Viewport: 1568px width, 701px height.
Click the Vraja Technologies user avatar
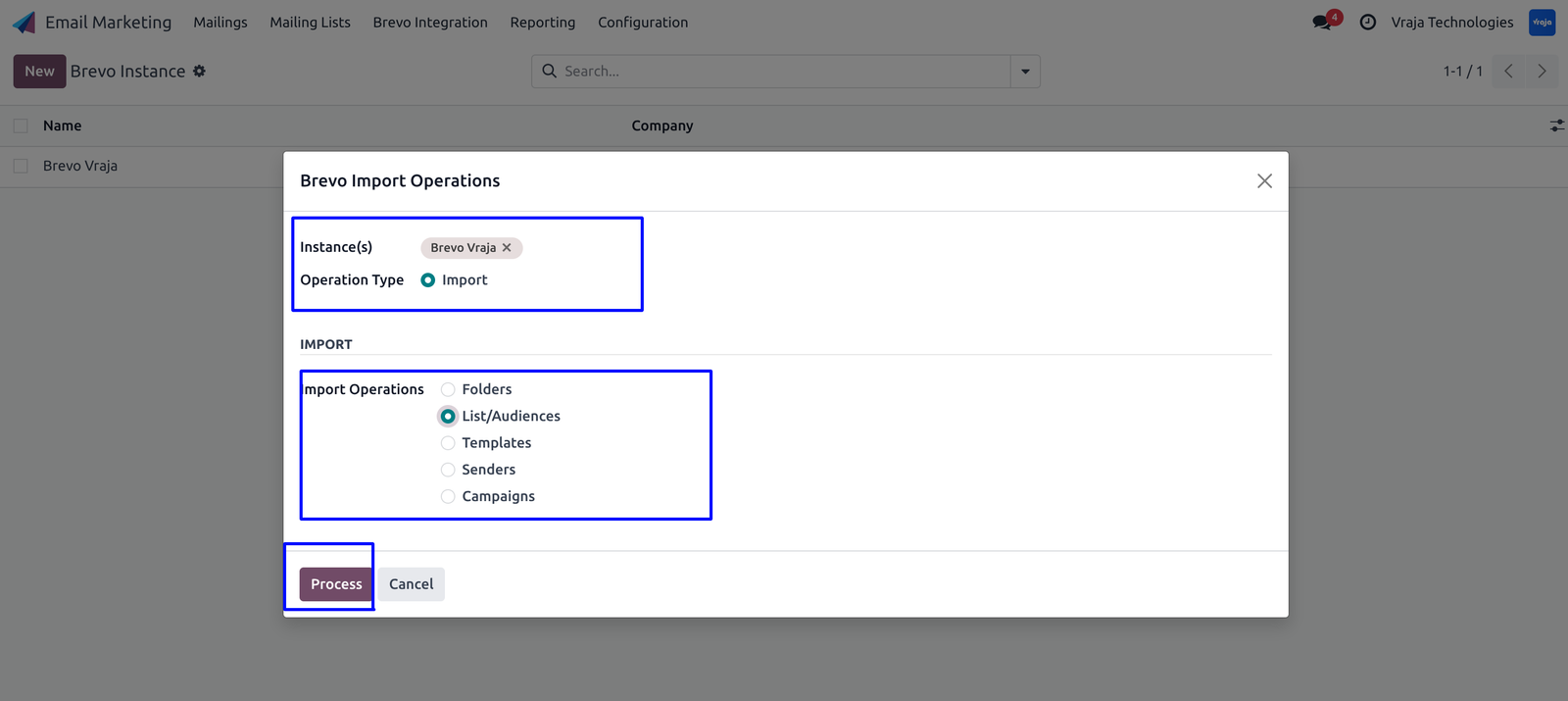[1542, 22]
